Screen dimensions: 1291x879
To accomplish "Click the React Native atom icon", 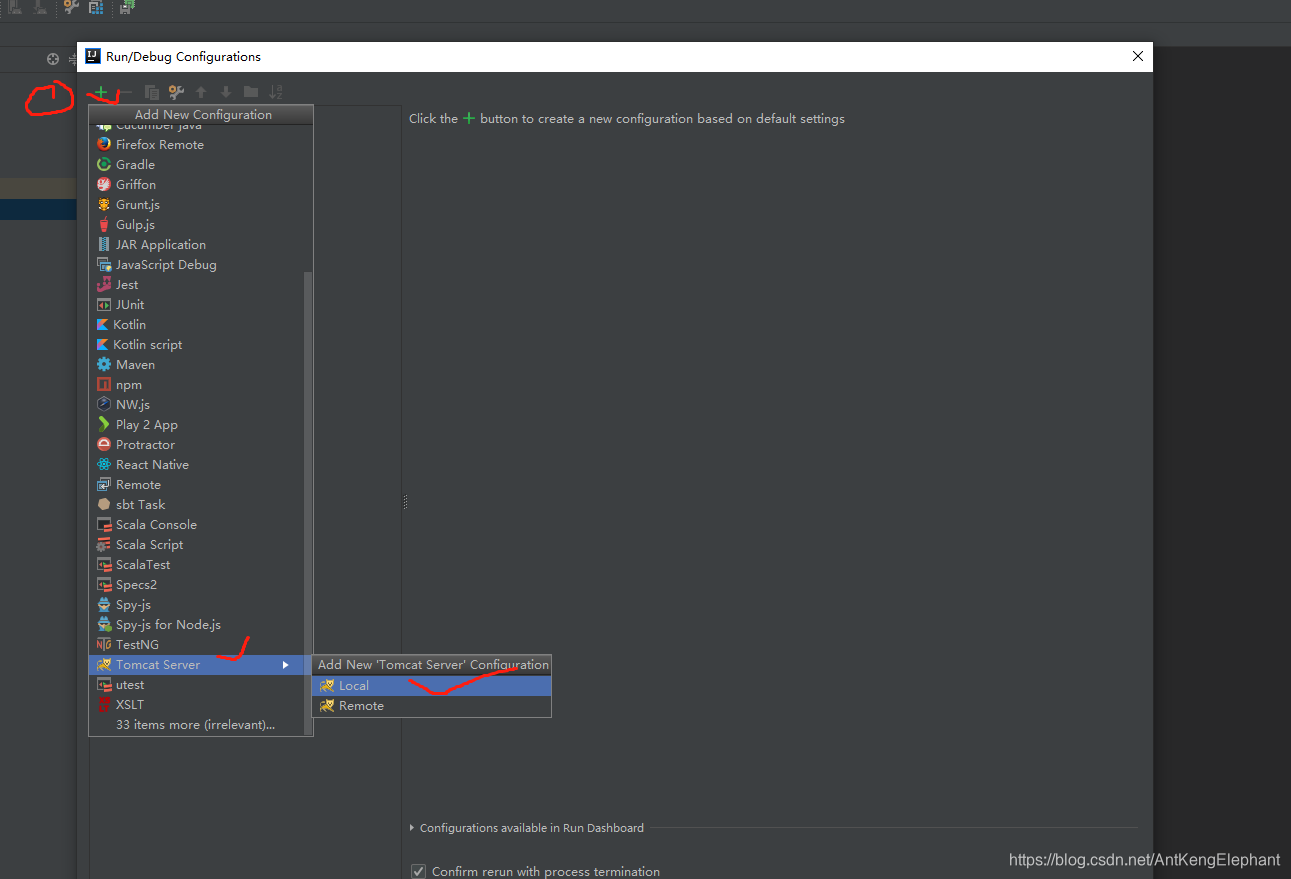I will [104, 464].
